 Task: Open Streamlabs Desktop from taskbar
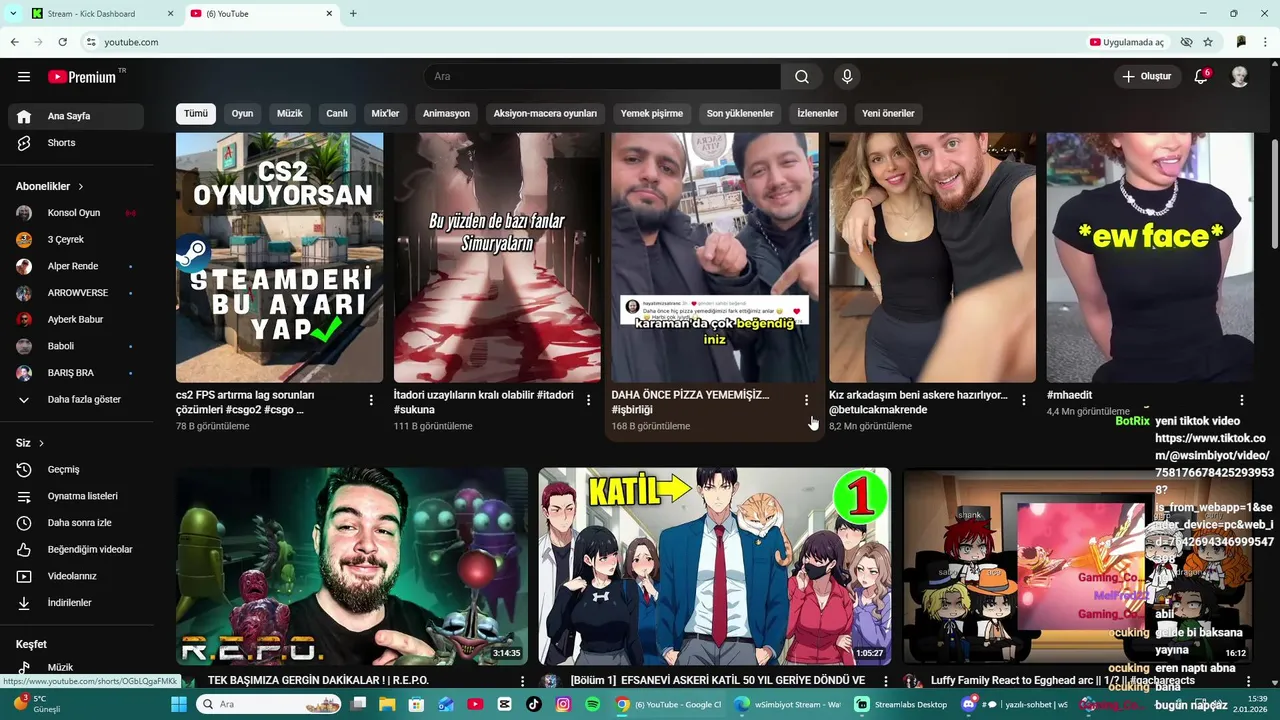[x=901, y=704]
